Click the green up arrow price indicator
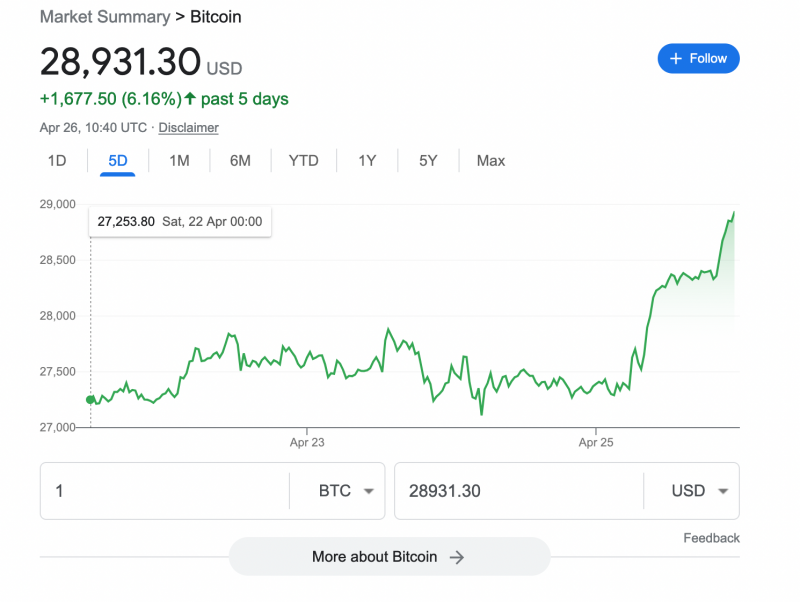800x602 pixels. 190,98
